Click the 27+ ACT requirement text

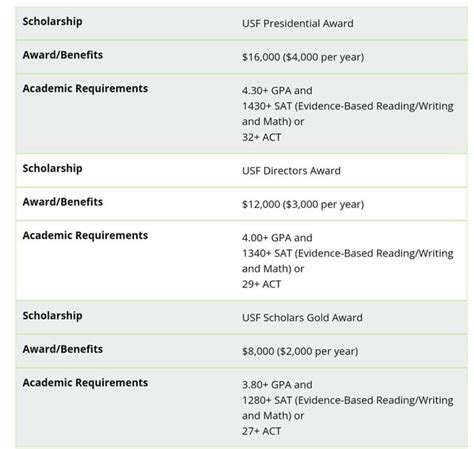pos(262,431)
